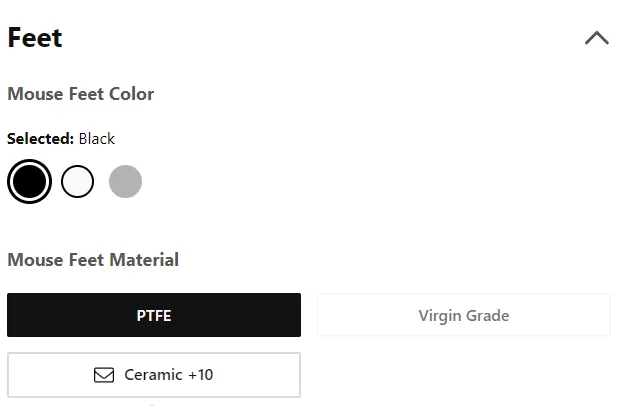The height and width of the screenshot is (406, 627).
Task: Collapse the Feet section with the chevron
Action: click(x=597, y=38)
